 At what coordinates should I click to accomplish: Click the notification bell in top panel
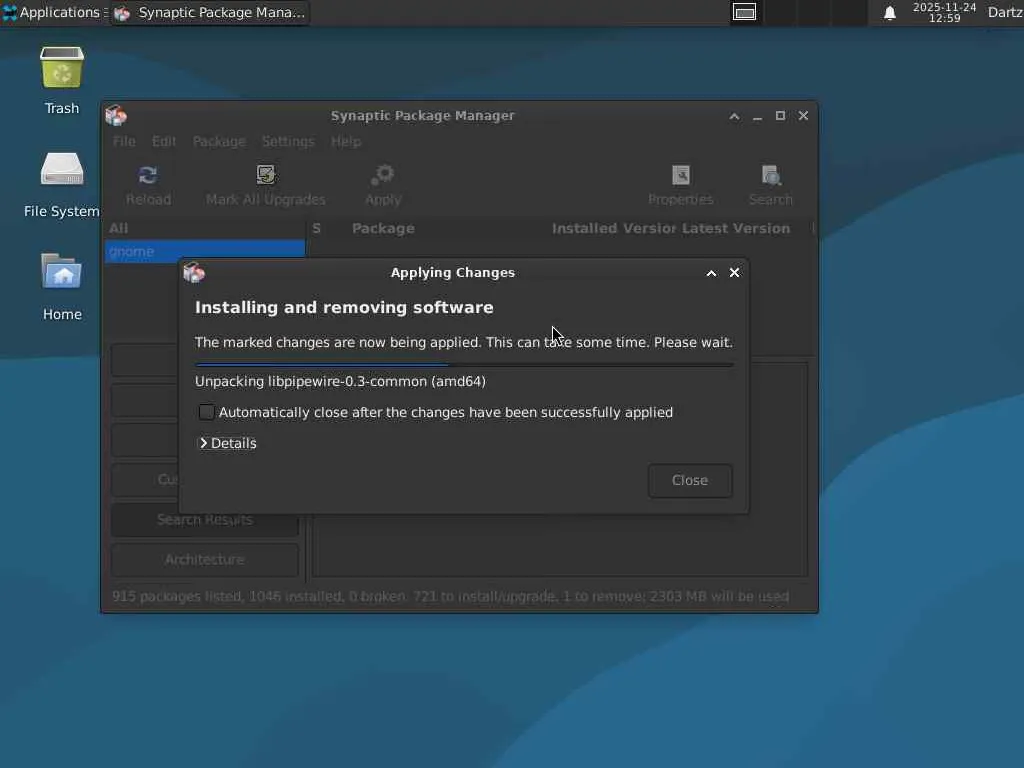pyautogui.click(x=889, y=13)
